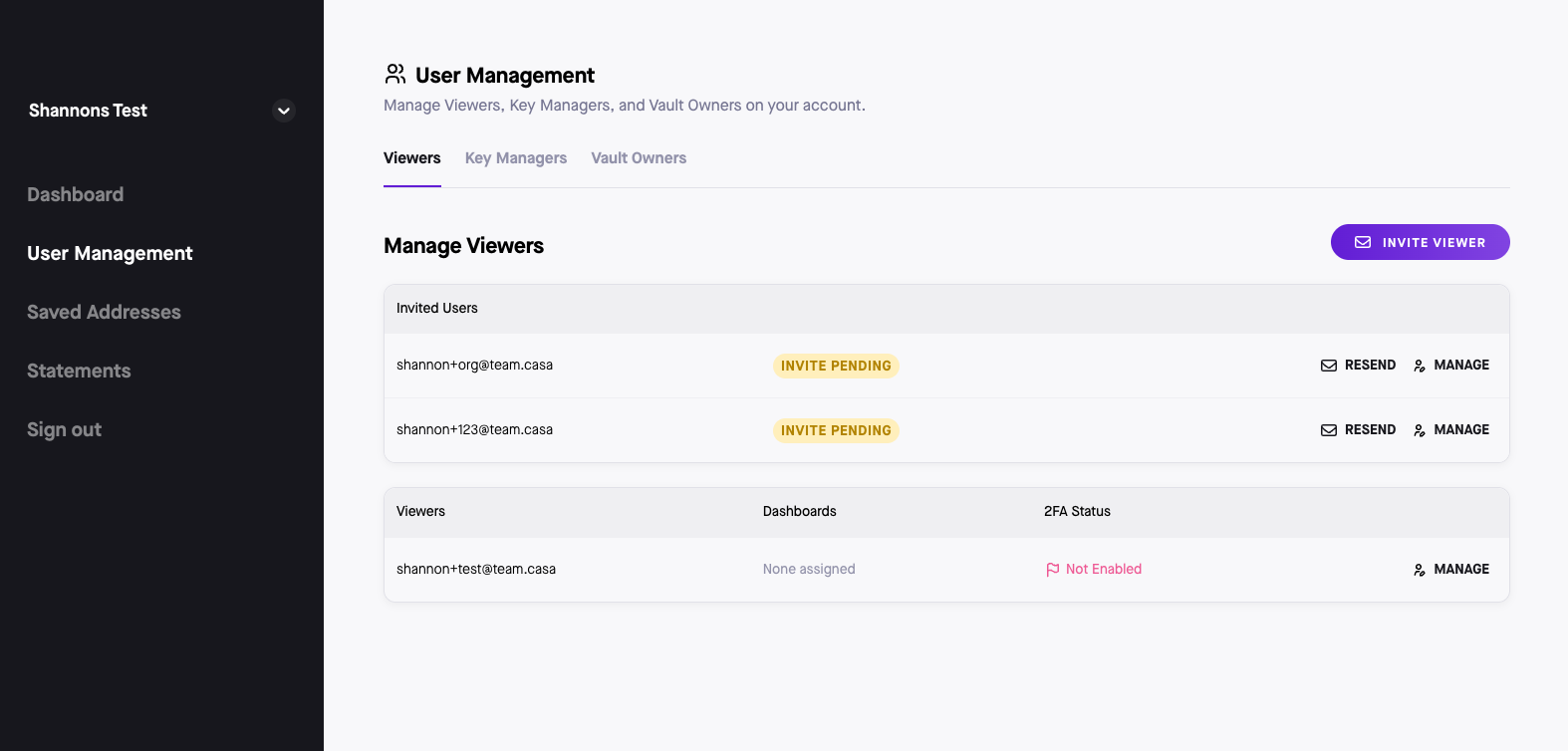Image resolution: width=1568 pixels, height=751 pixels.
Task: Open the Vault Owners tab
Action: (639, 158)
